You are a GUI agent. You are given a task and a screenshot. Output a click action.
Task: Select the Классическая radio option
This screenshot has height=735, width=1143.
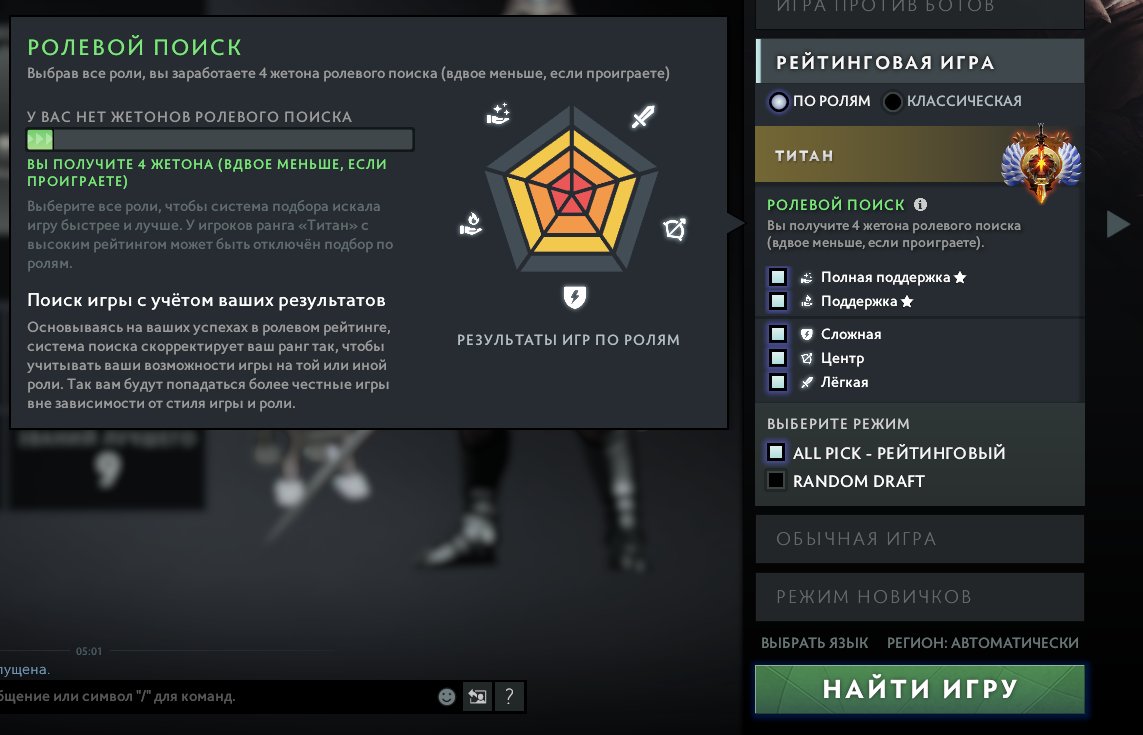(892, 101)
